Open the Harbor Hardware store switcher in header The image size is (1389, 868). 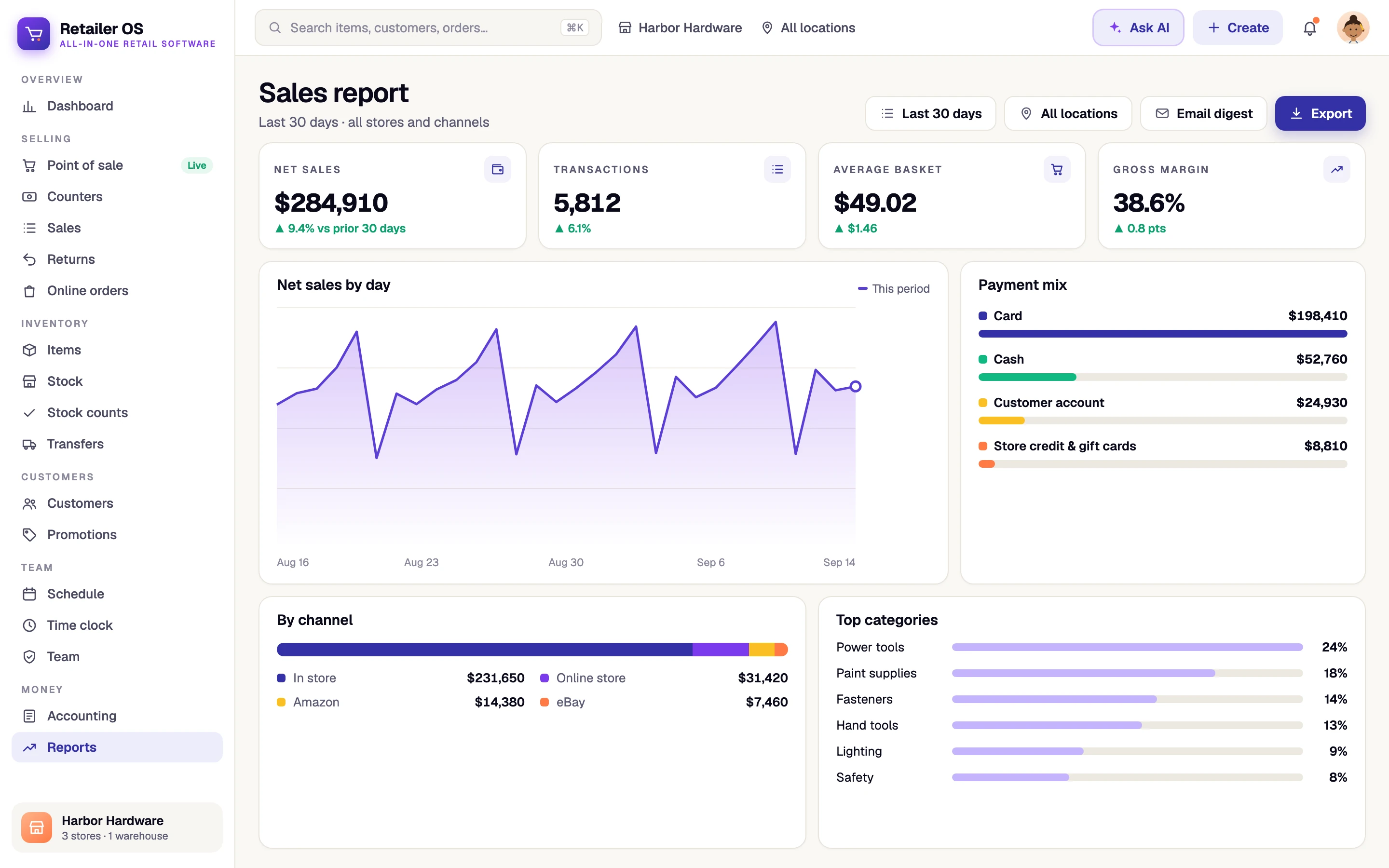(x=680, y=27)
